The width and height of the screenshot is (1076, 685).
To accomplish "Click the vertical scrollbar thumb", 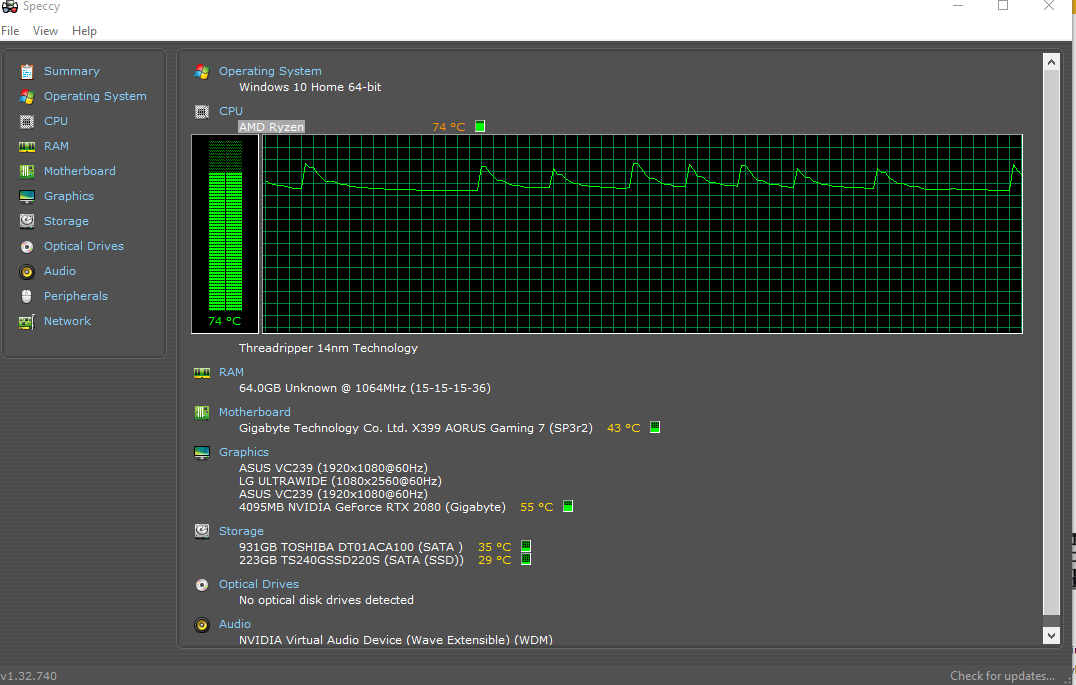I will tap(1051, 342).
